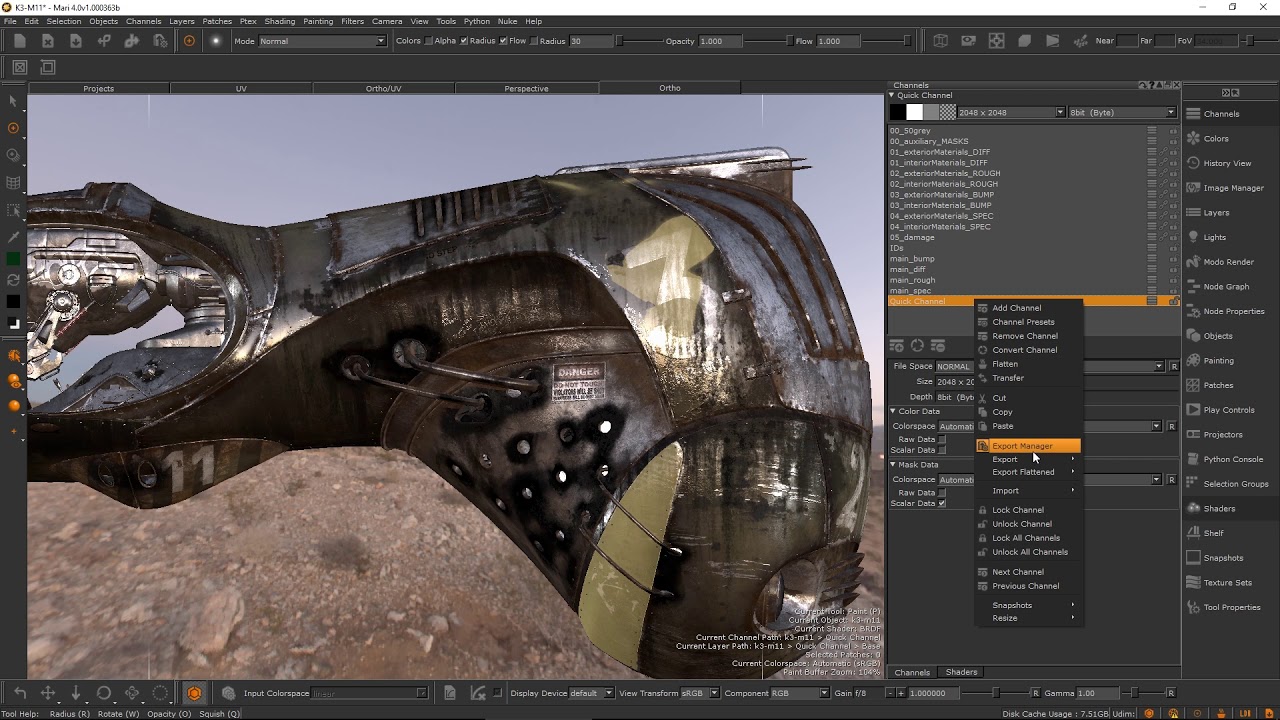Screen dimensions: 1280x720
Task: Switch to the Shaders tab at the bottom
Action: click(x=961, y=672)
